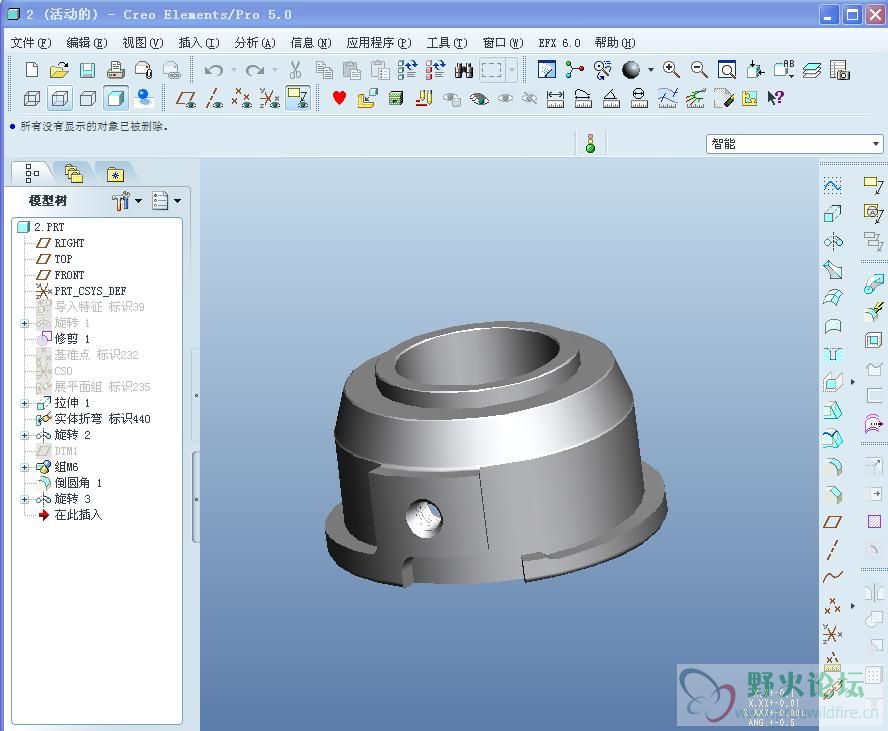Image resolution: width=888 pixels, height=731 pixels.
Task: Click the 在此插入 marker
Action: tap(78, 515)
